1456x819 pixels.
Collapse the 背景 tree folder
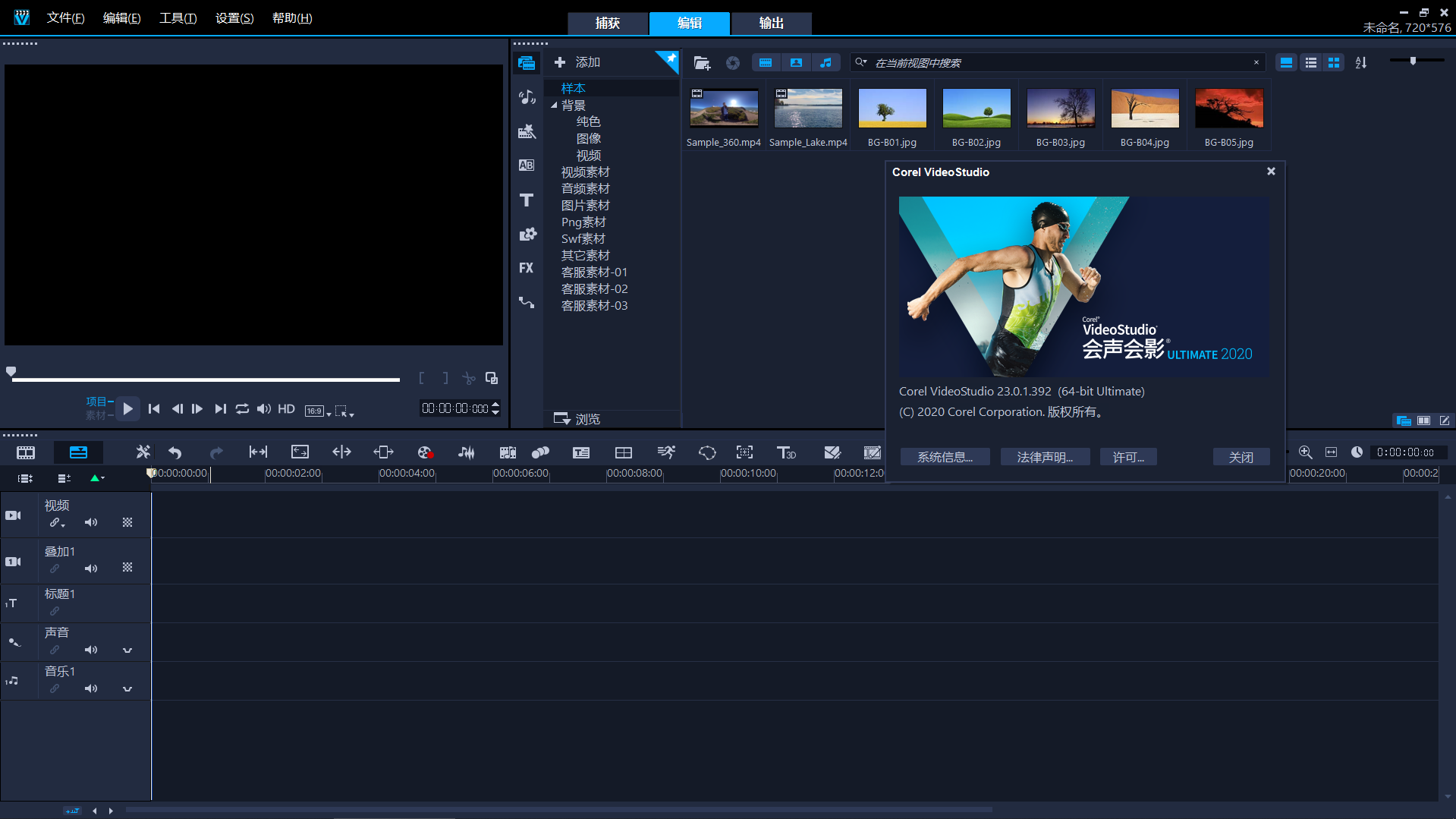[554, 106]
